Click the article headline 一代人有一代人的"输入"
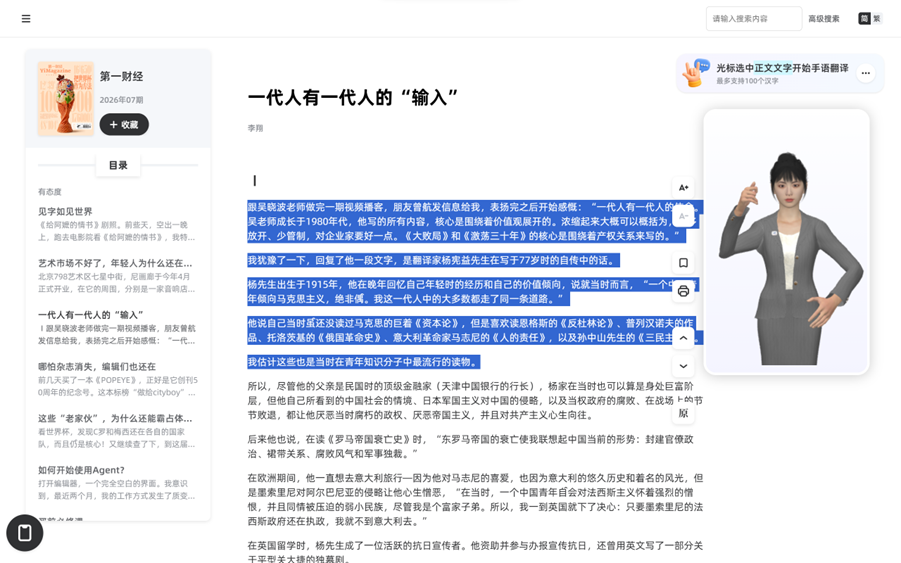901x563 pixels. (352, 97)
